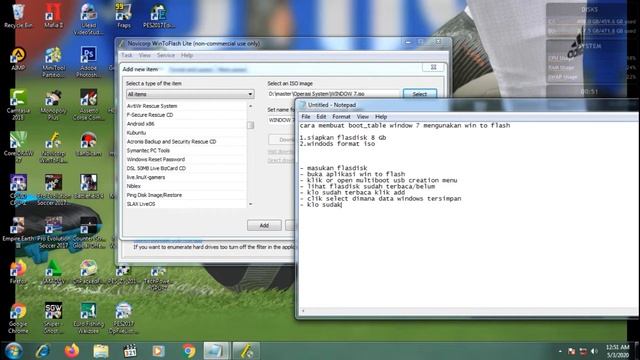
Task: Open Empire Earth II desktop shortcut
Action: 17,232
